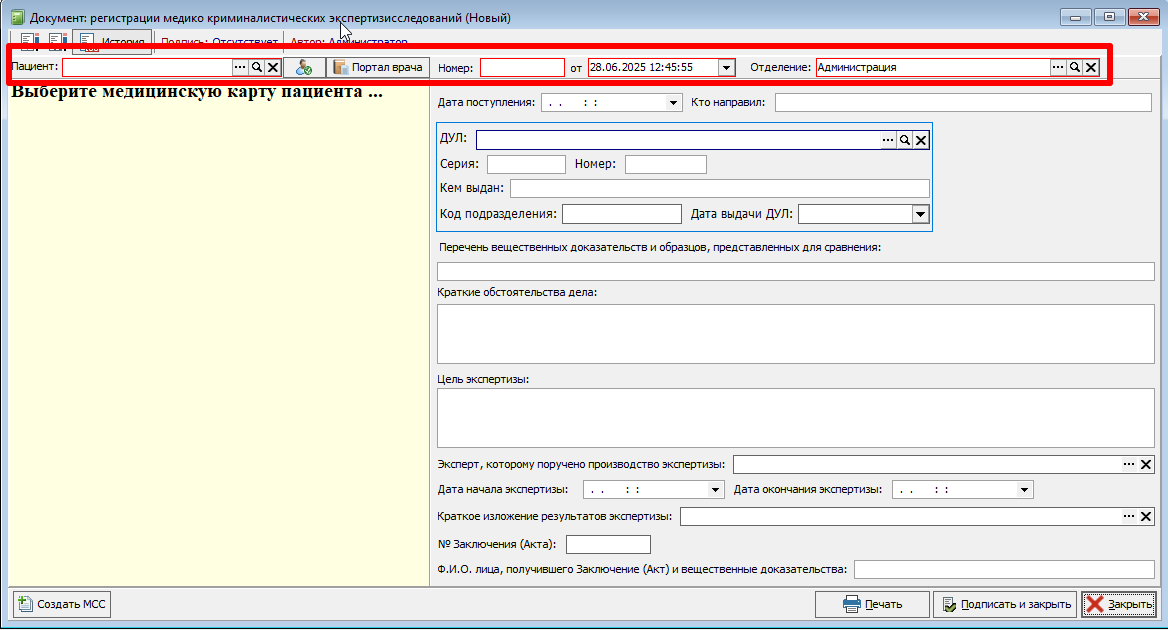1168x630 pixels.
Task: Click Подписать и закрыть button
Action: (1006, 604)
